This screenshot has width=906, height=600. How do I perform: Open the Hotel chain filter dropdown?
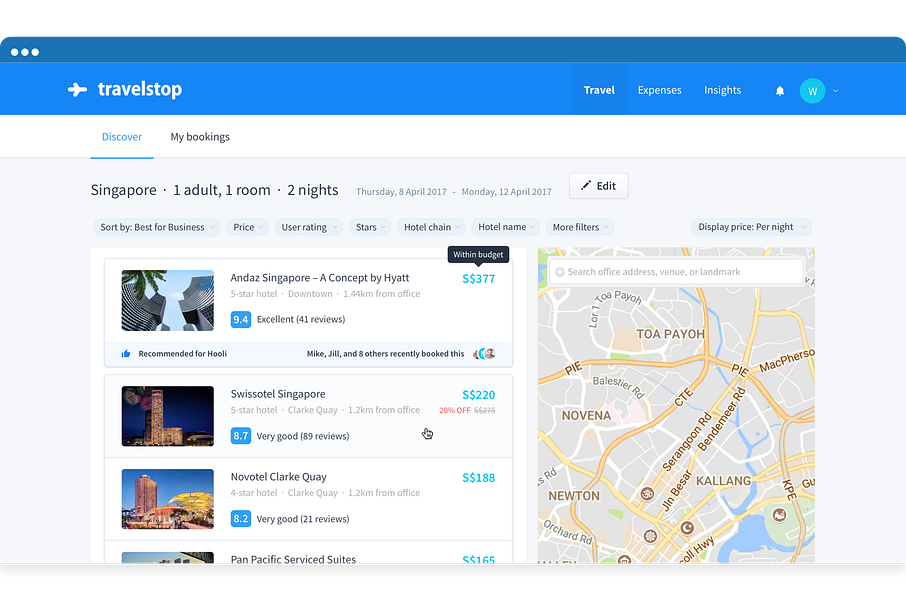tap(431, 227)
